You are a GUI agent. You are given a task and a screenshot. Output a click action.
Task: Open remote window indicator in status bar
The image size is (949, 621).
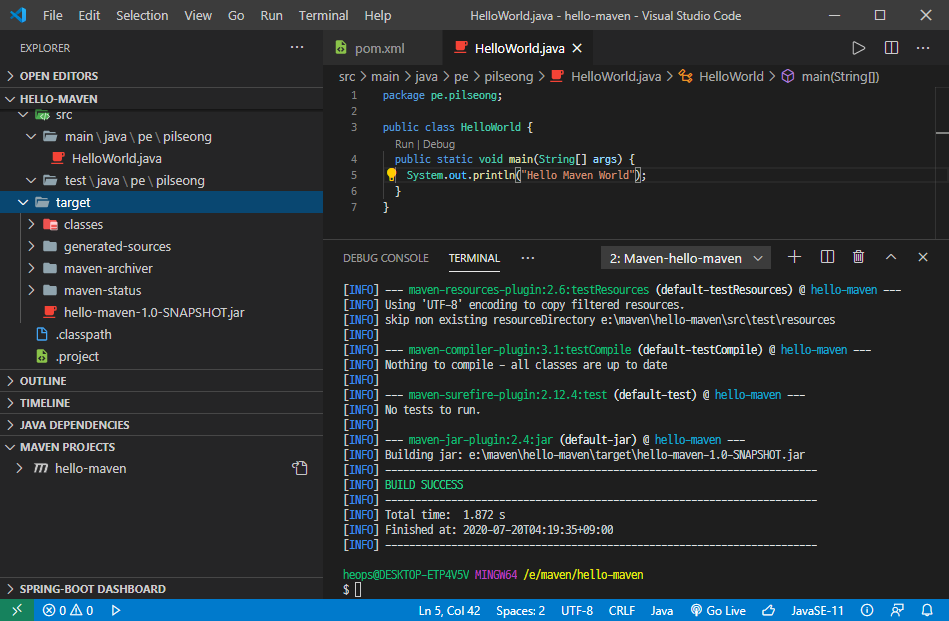[x=17, y=610]
